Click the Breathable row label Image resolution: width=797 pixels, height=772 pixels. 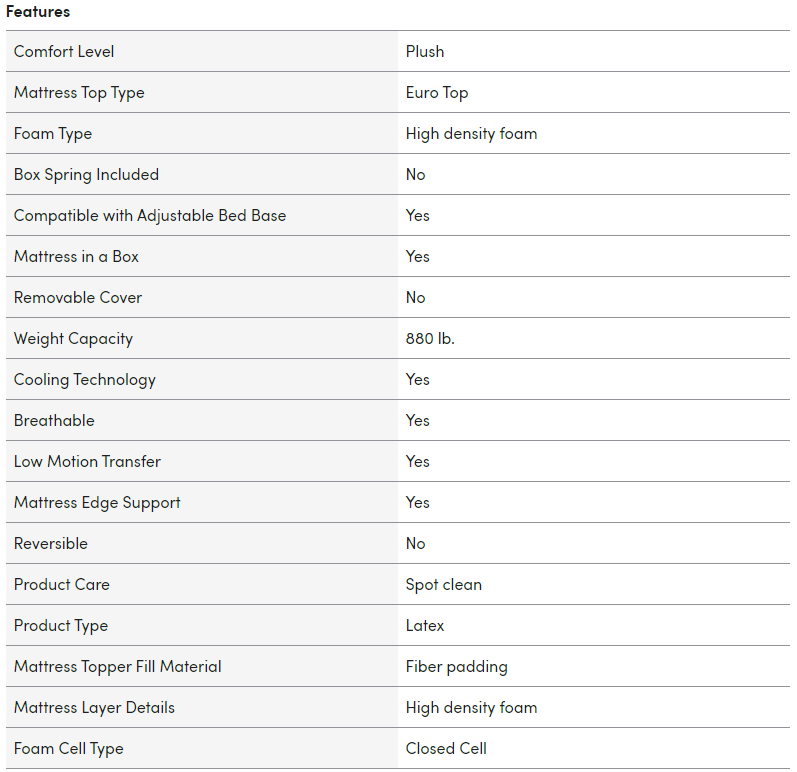coord(54,420)
